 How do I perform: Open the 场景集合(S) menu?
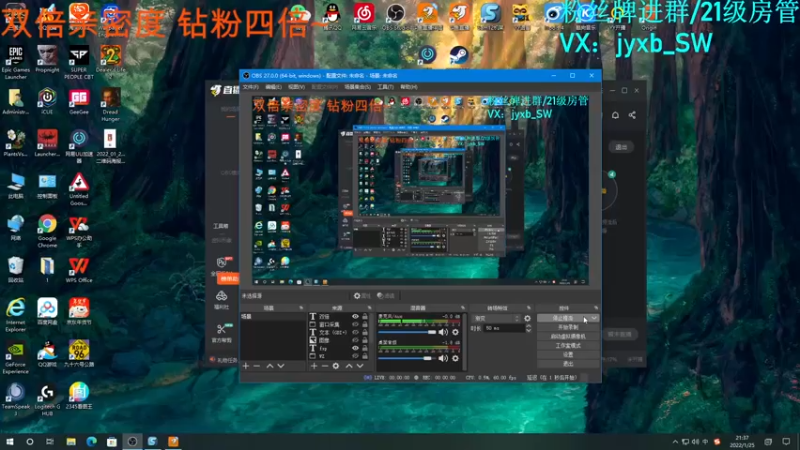click(358, 87)
